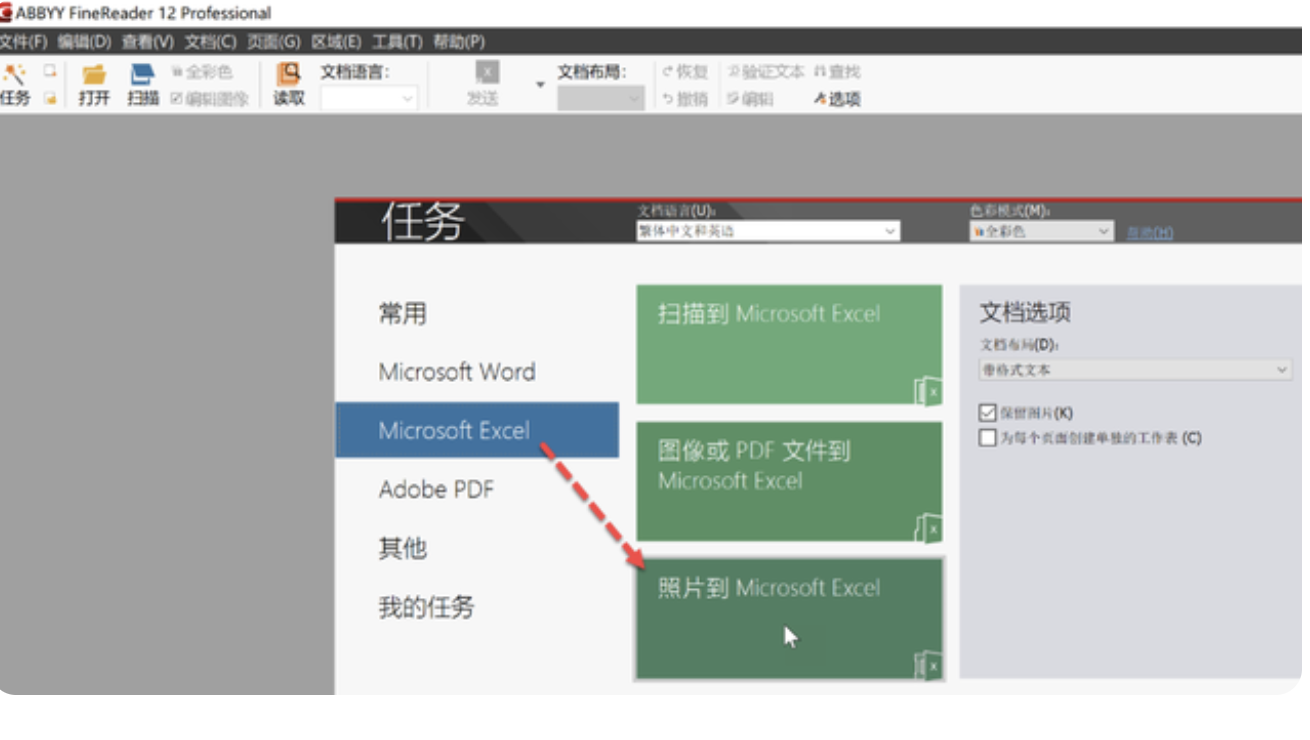This screenshot has width=1310, height=740.
Task: Enable 为每个页面创建单独的工作表(C) checkbox
Action: [x=988, y=438]
